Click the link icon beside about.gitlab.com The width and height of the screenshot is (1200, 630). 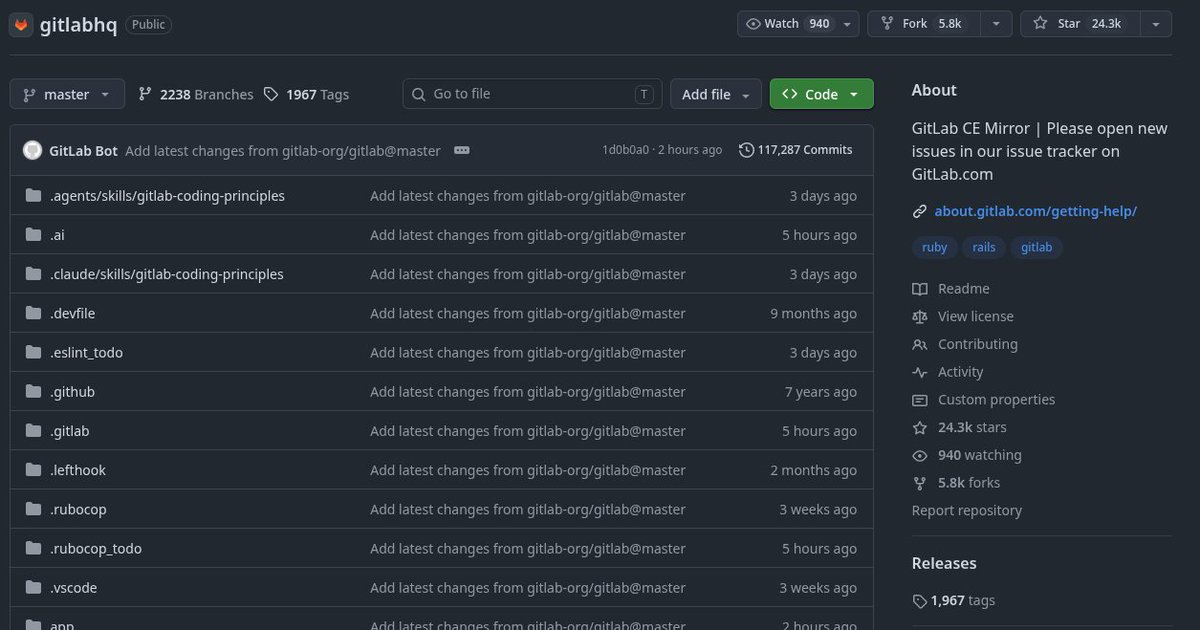point(919,211)
